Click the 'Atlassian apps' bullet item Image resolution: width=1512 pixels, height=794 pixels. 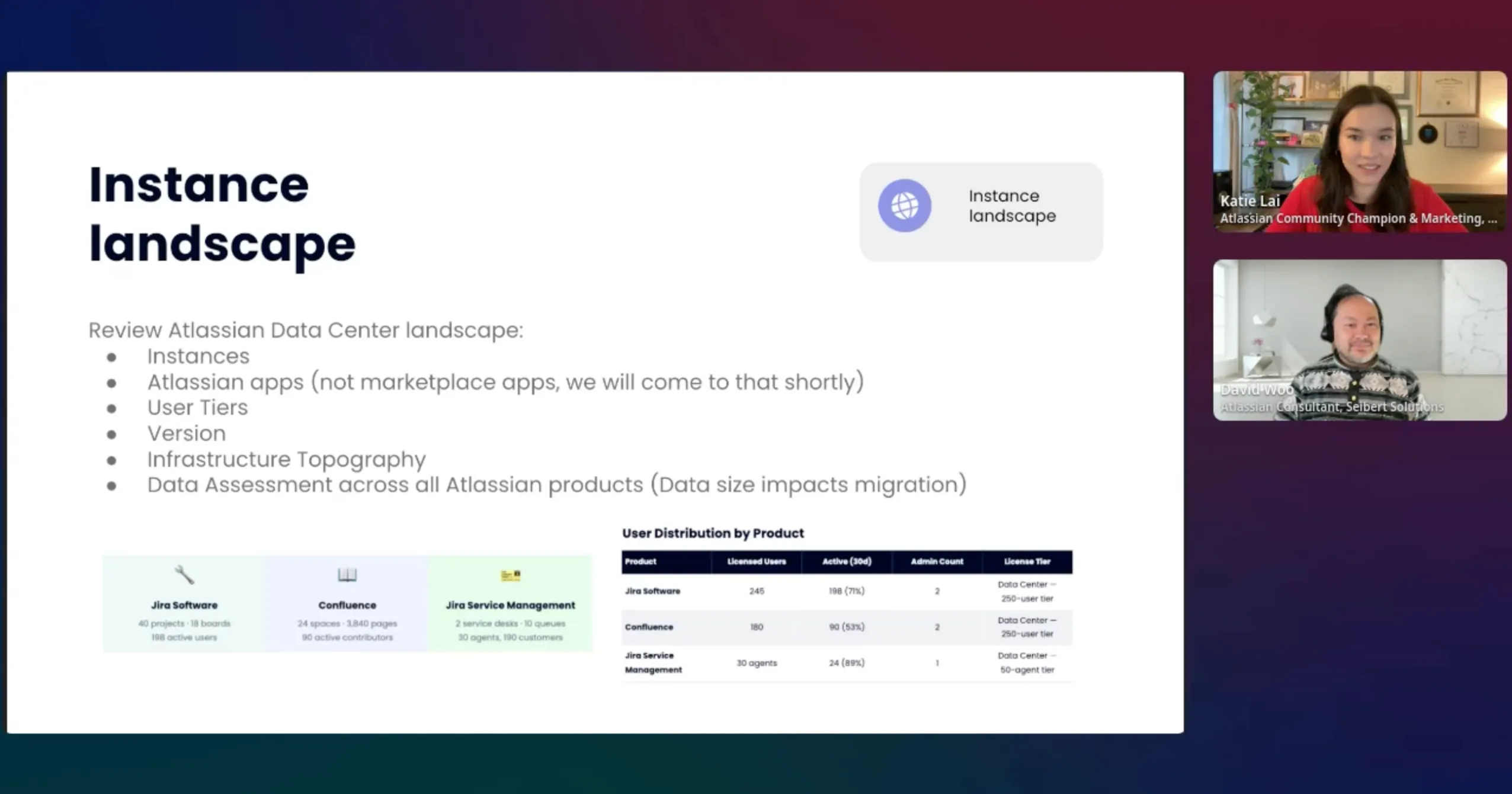click(x=505, y=382)
